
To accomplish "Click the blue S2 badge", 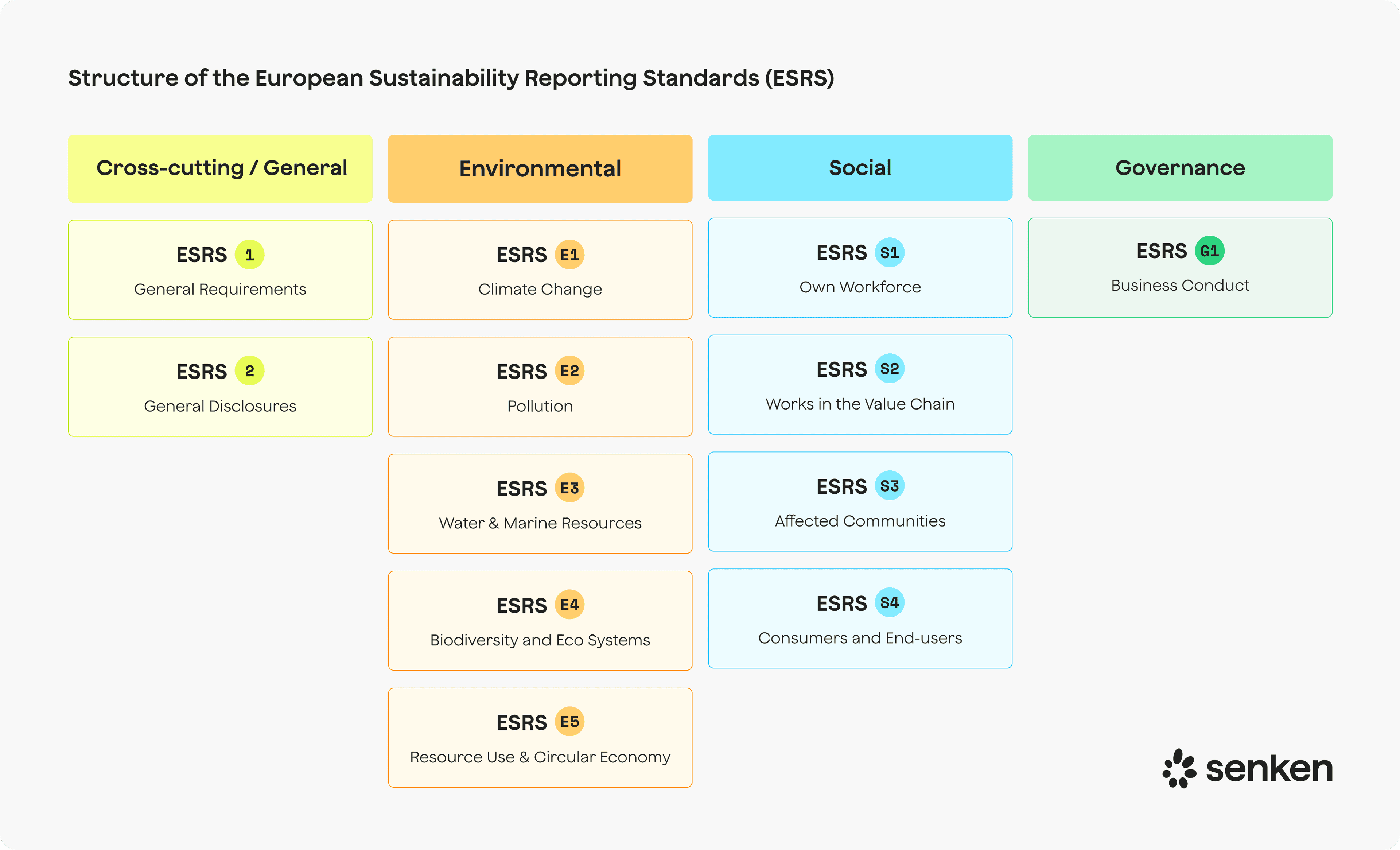I will [x=889, y=369].
